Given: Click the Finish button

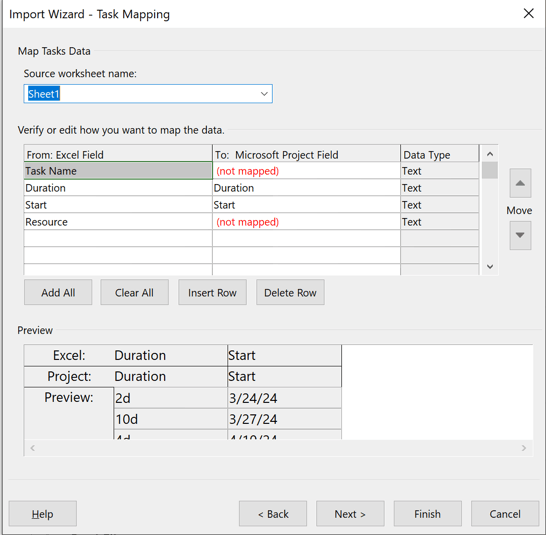Looking at the screenshot, I should coord(428,514).
